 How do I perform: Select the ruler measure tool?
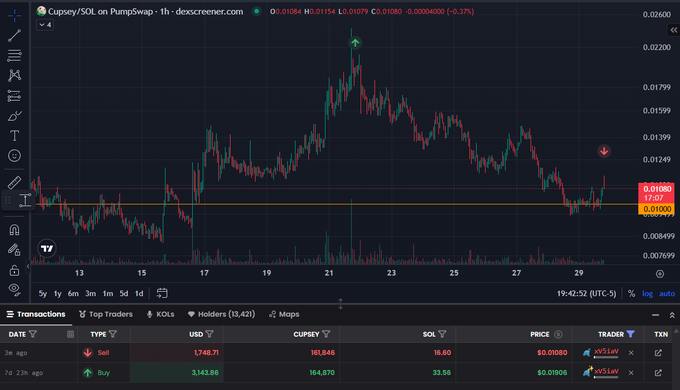(14, 183)
